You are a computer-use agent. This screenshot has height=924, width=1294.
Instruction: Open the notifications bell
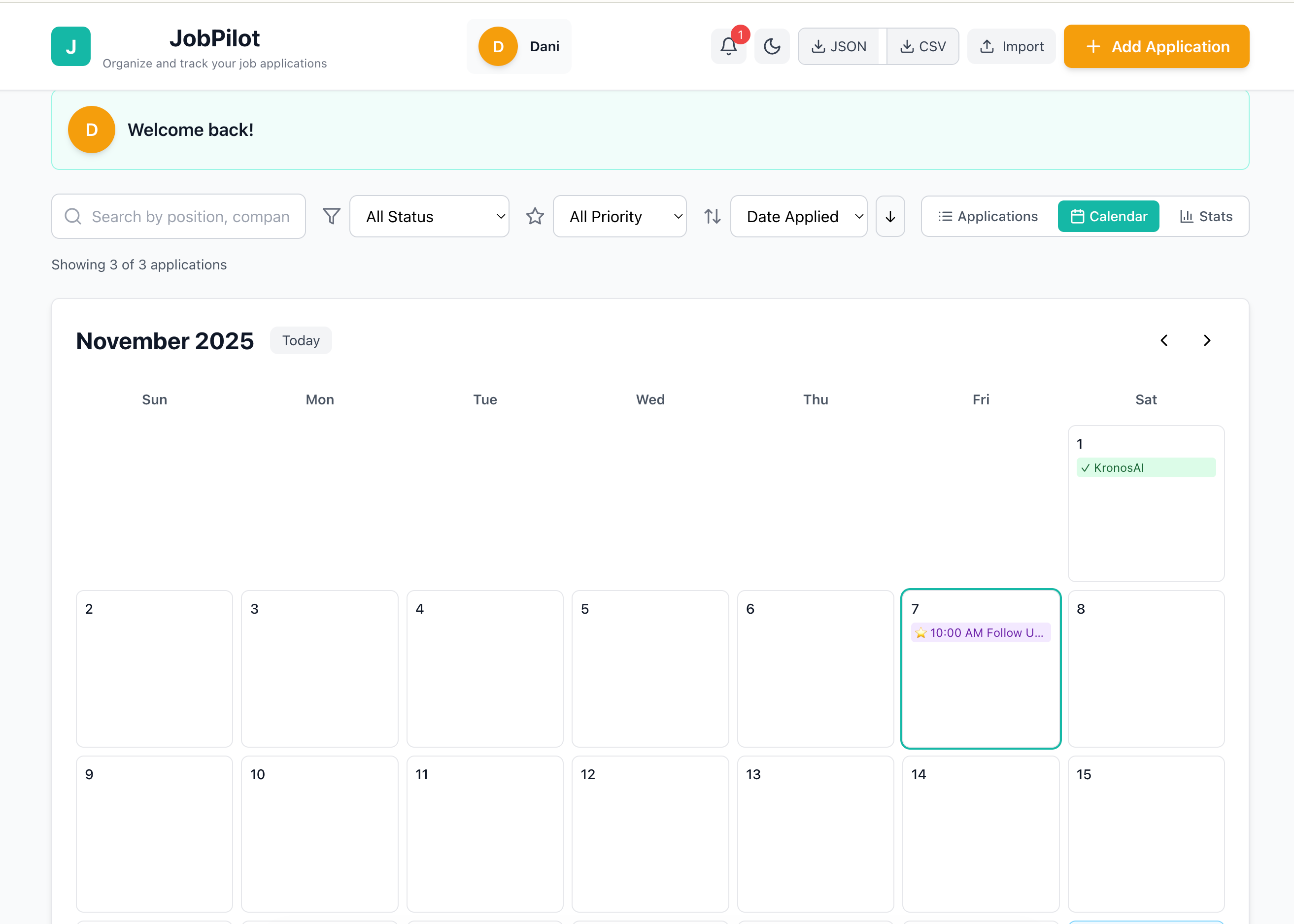coord(728,46)
